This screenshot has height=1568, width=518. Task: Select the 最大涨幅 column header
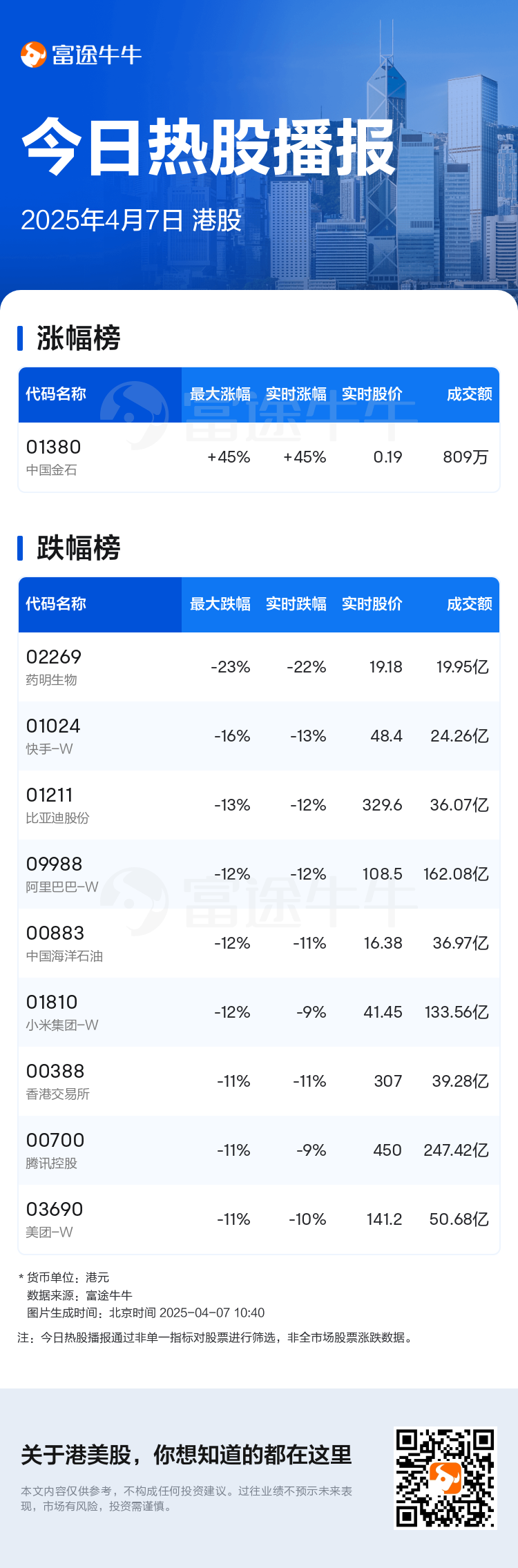[220, 394]
